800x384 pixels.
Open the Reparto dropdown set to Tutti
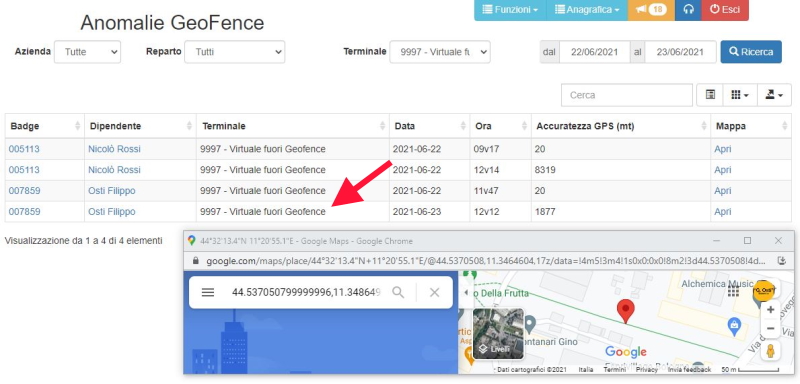coord(235,52)
